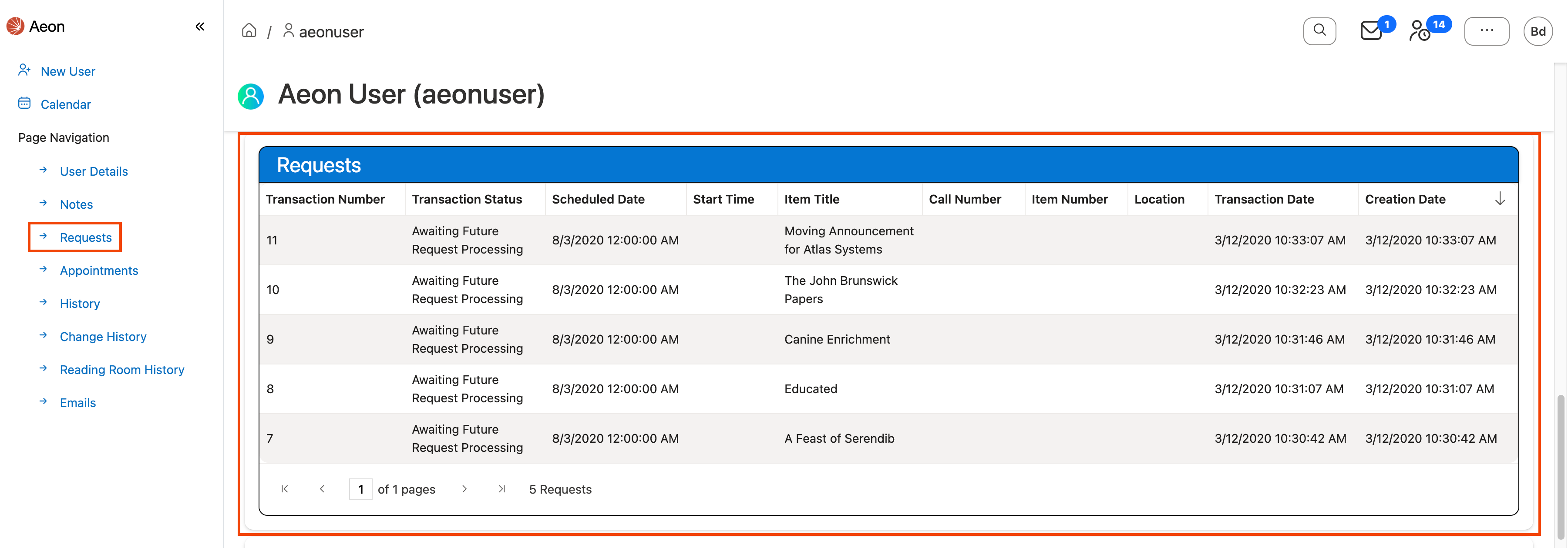Click the teal user avatar beside the title

pyautogui.click(x=250, y=96)
